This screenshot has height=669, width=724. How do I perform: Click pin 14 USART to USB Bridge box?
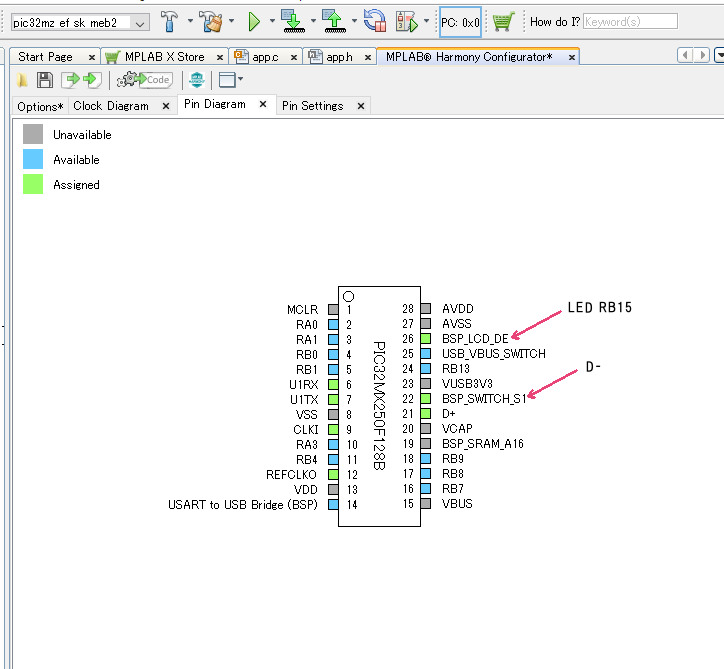pos(333,504)
